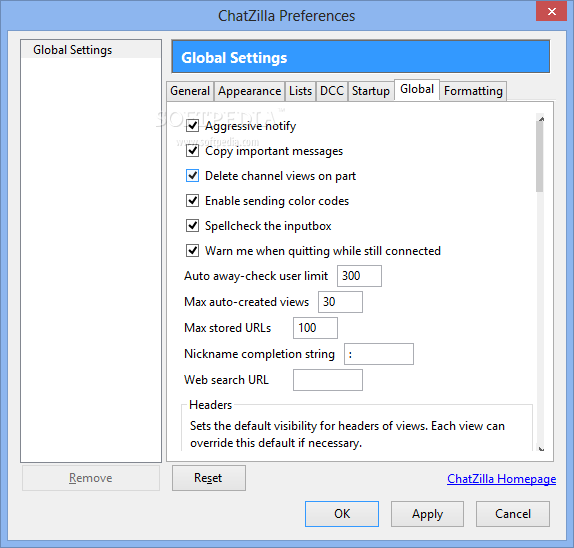
Task: Click the scrollbar up arrow
Action: click(541, 119)
